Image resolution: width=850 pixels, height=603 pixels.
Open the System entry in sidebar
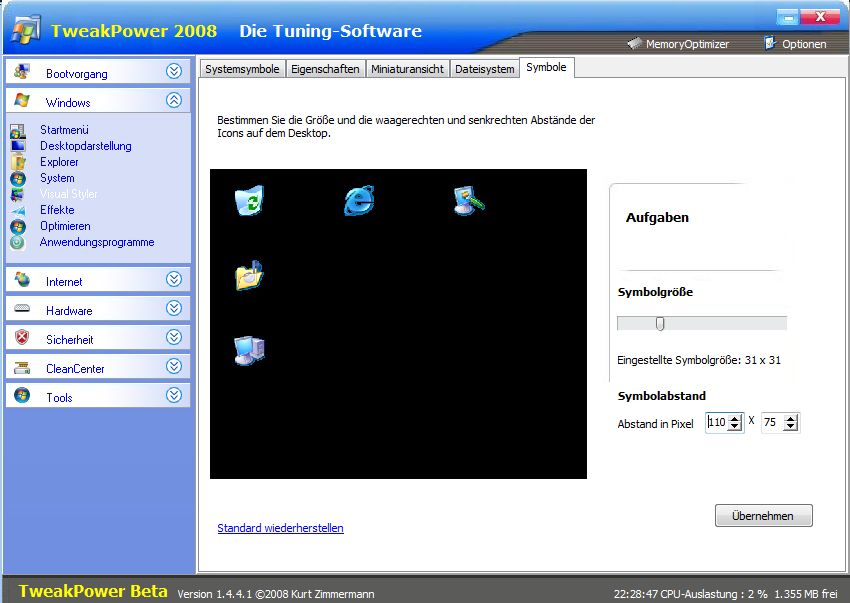57,178
